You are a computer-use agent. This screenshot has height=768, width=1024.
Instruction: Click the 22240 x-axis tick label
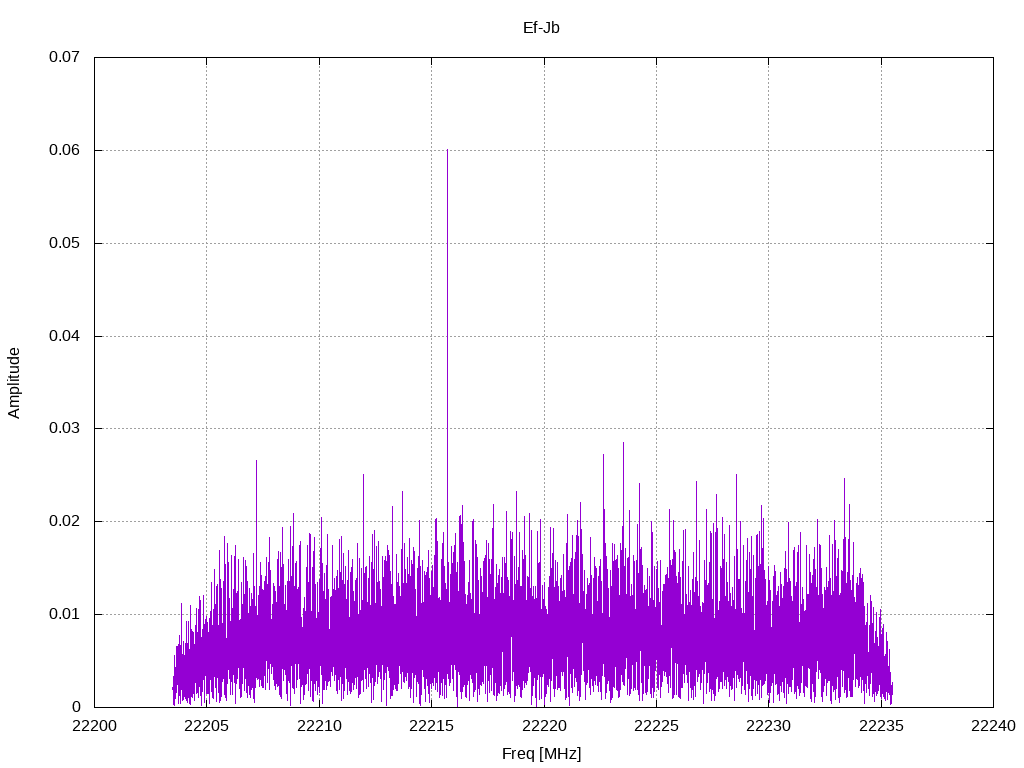point(993,726)
